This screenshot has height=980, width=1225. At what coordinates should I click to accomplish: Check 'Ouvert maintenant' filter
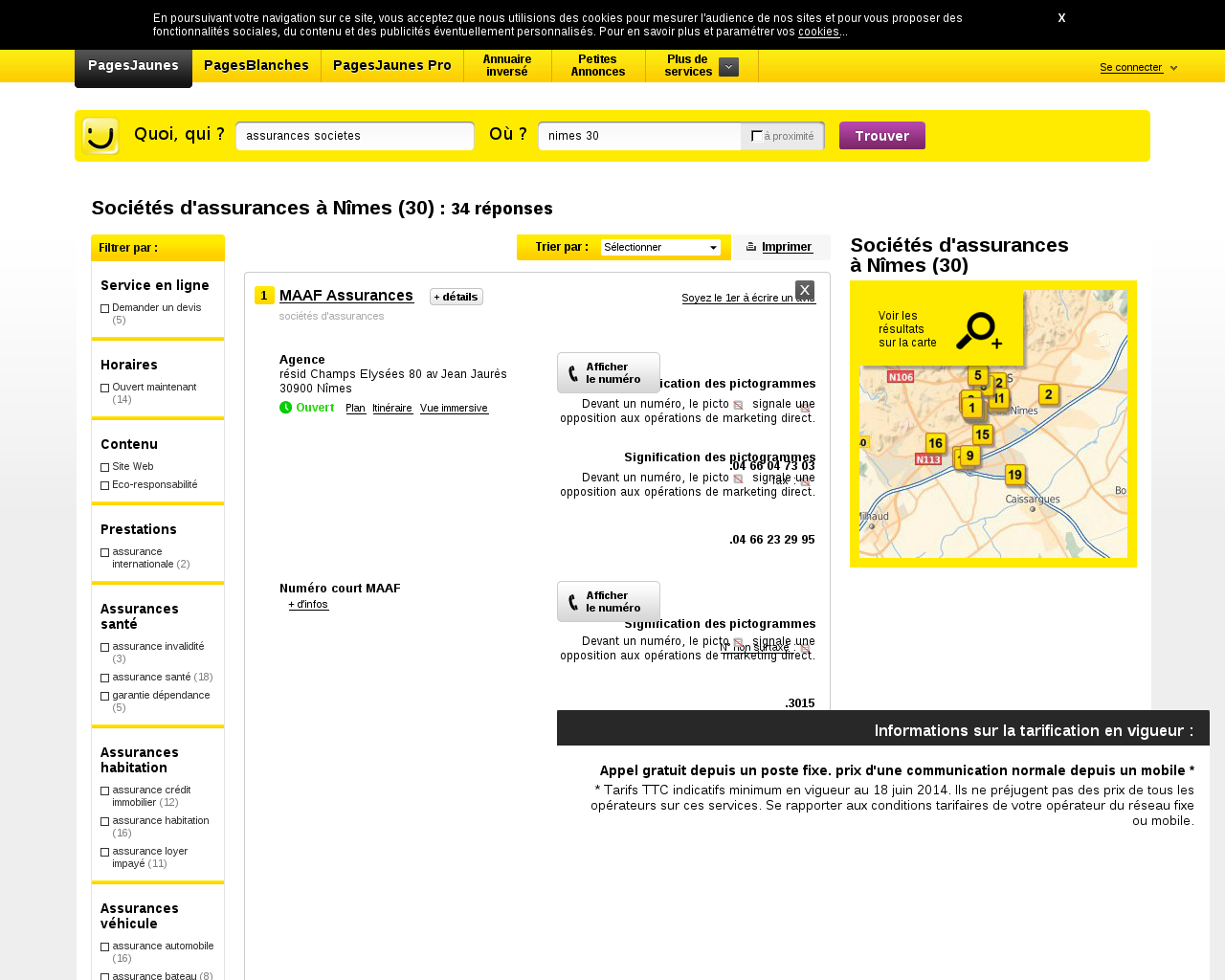(x=105, y=388)
